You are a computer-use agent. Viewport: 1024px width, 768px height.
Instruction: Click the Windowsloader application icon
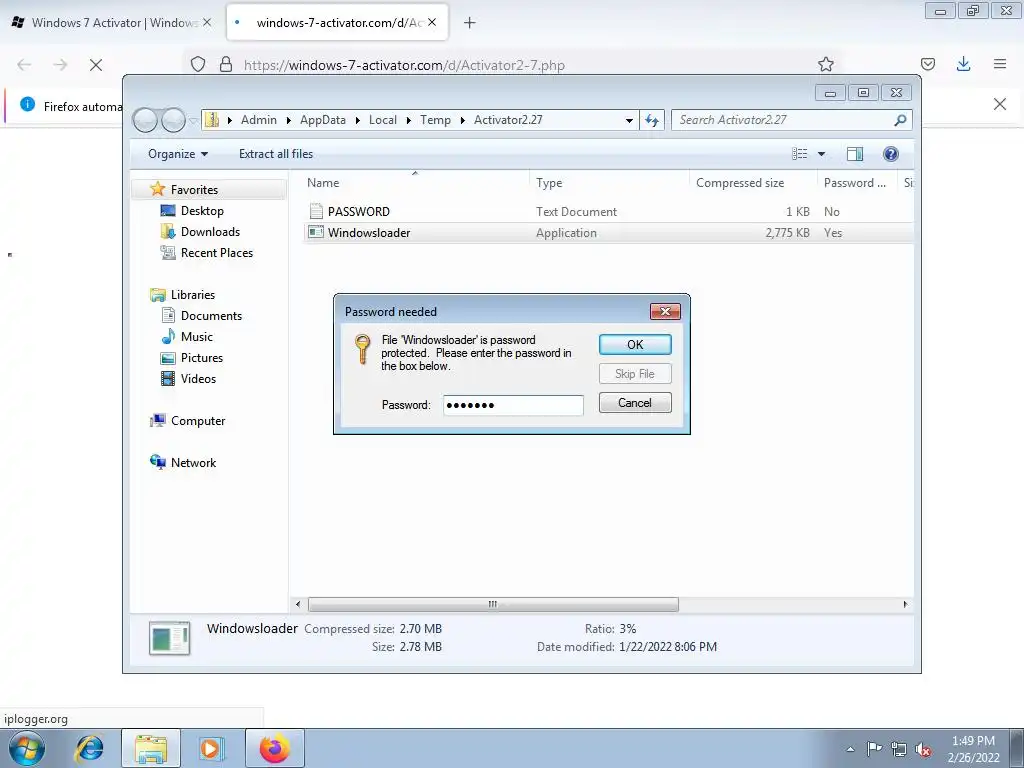pyautogui.click(x=316, y=232)
